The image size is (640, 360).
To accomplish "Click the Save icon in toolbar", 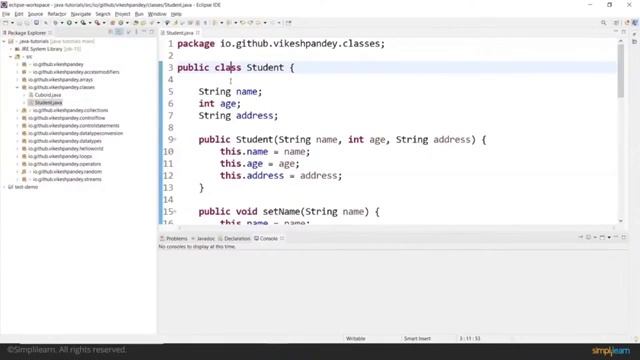I will pyautogui.click(x=19, y=23).
